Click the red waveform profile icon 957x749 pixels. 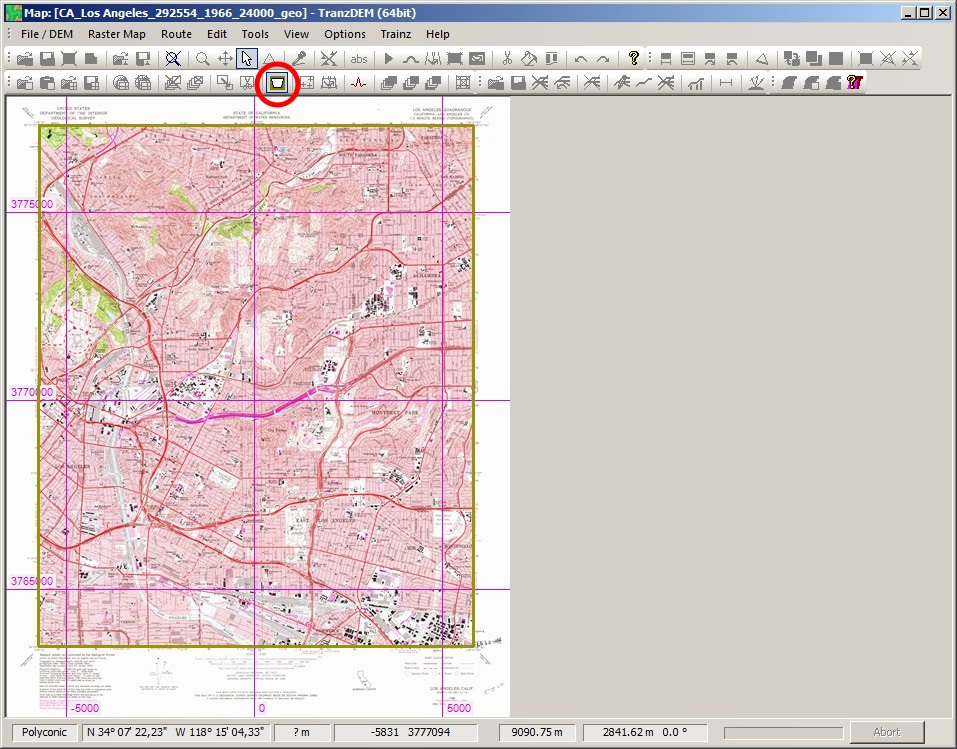coord(358,83)
